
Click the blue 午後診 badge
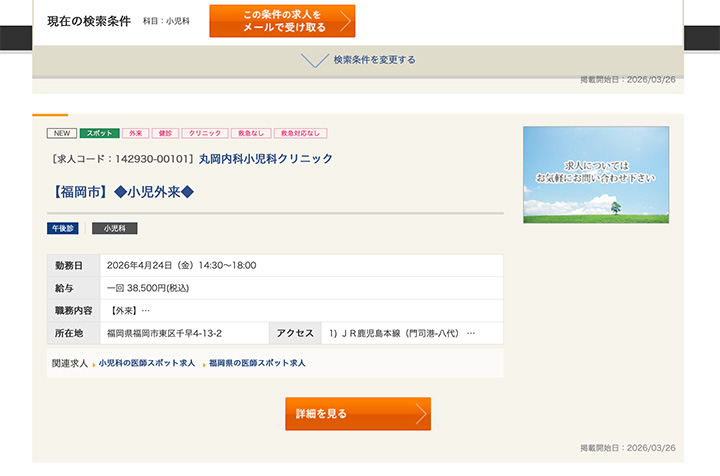[x=64, y=228]
